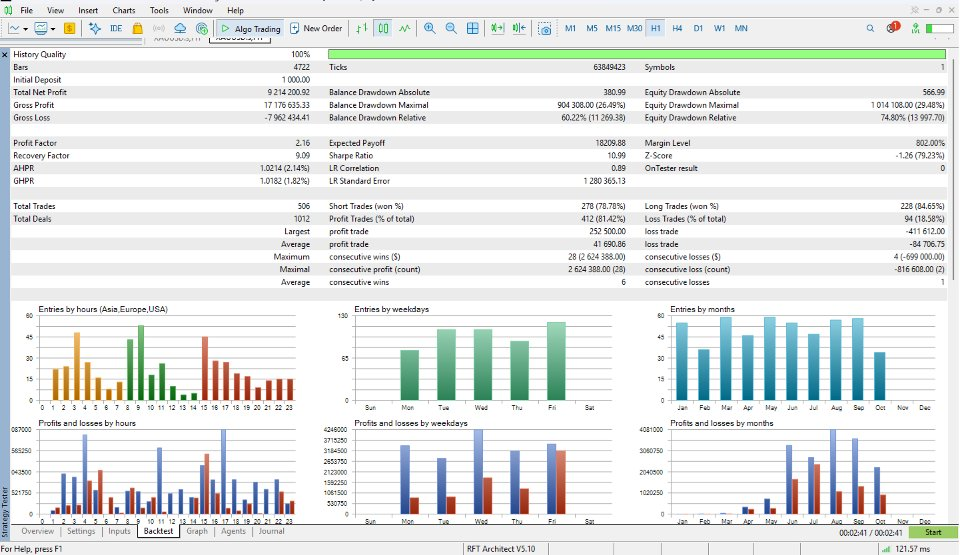960x555 pixels.
Task: Switch to the Agents tab
Action: [x=233, y=531]
